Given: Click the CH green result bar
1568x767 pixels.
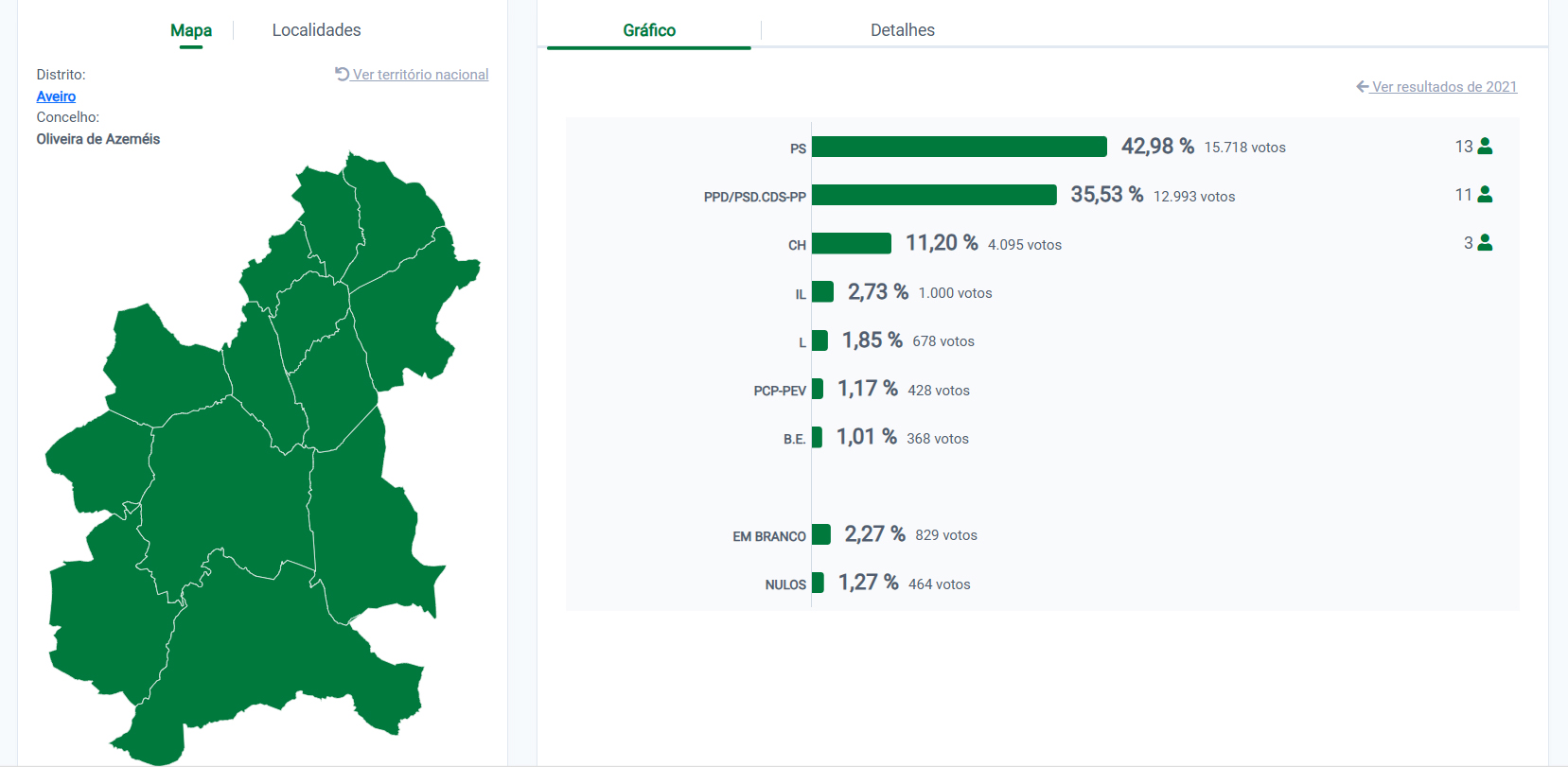Looking at the screenshot, I should (x=851, y=243).
